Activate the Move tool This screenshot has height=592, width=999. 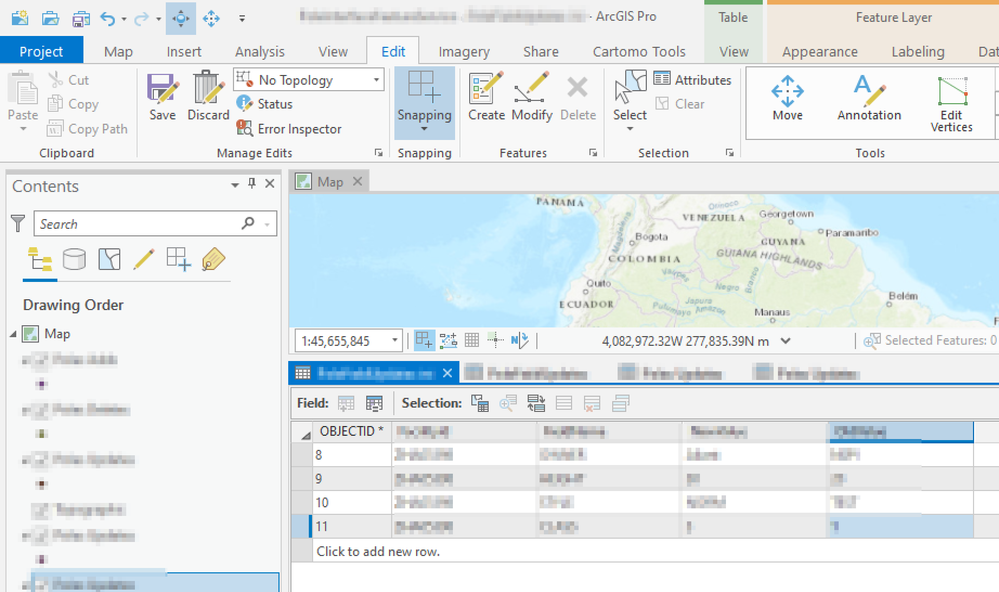[x=787, y=98]
